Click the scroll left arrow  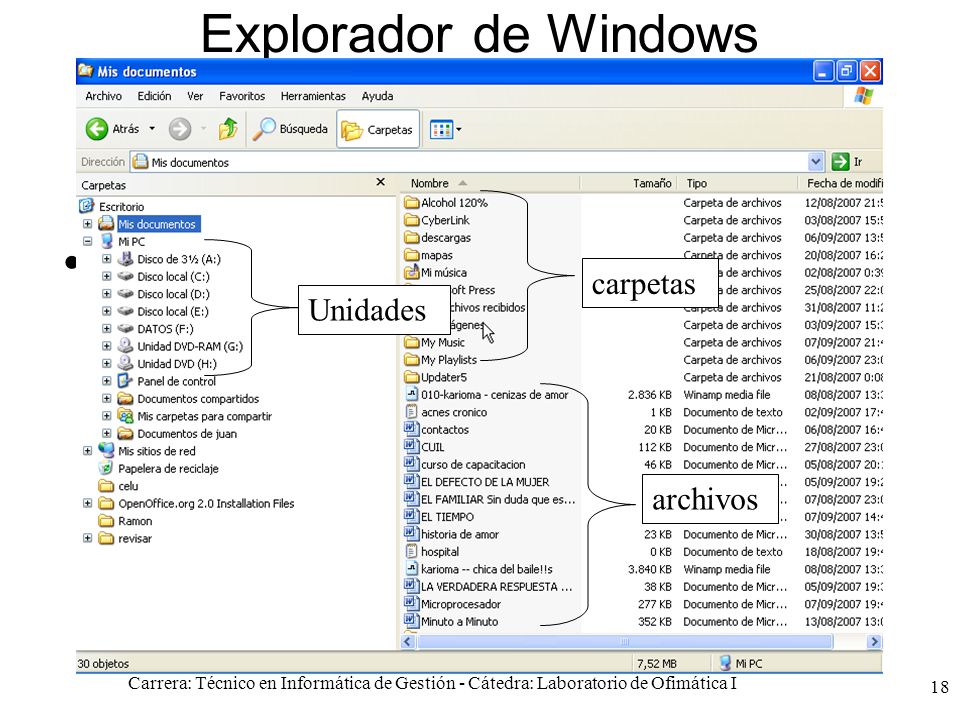click(x=408, y=642)
